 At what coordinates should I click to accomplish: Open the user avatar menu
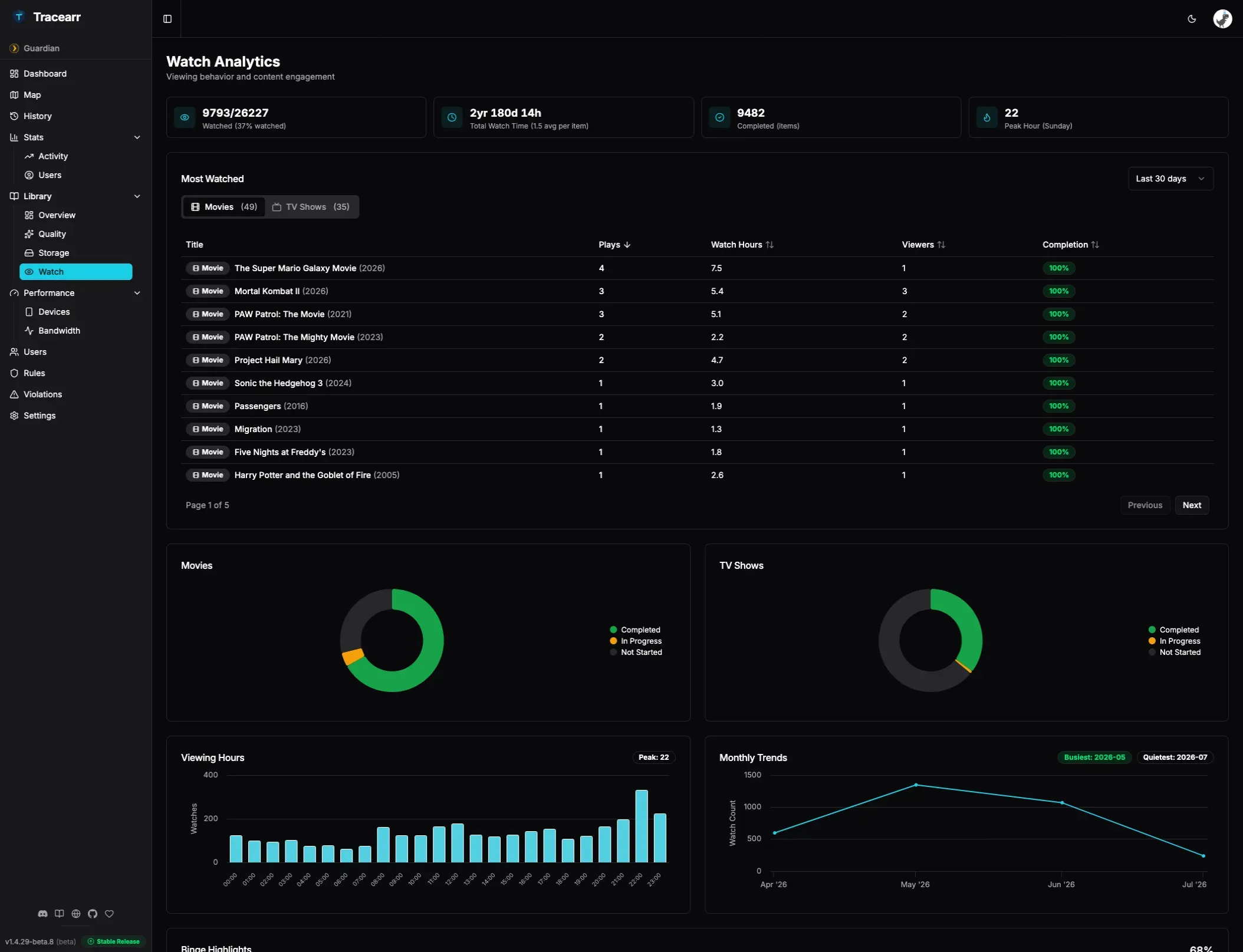(1222, 19)
